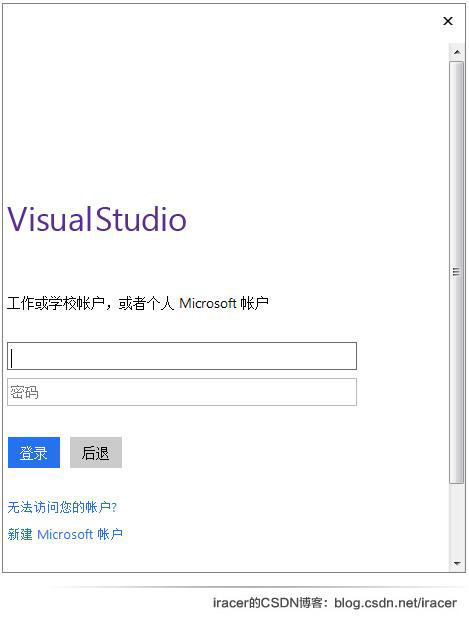469x620 pixels.
Task: Click the grip lines on the scrollbar thumb
Action: [456, 272]
